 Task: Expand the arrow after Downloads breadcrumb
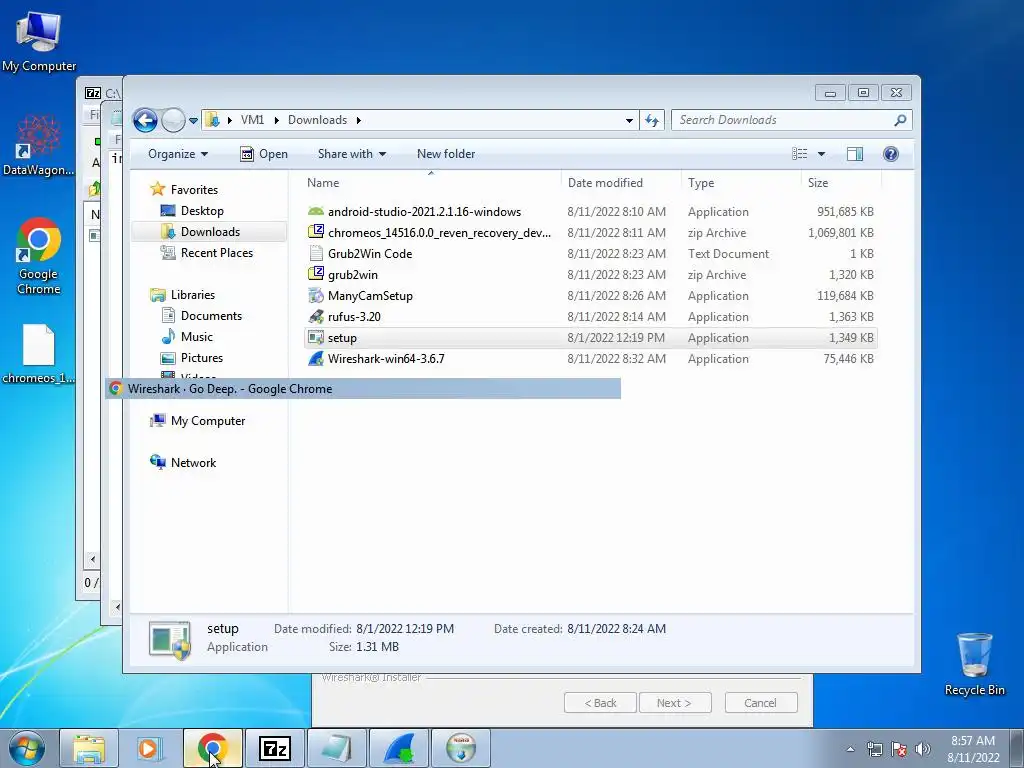359,120
